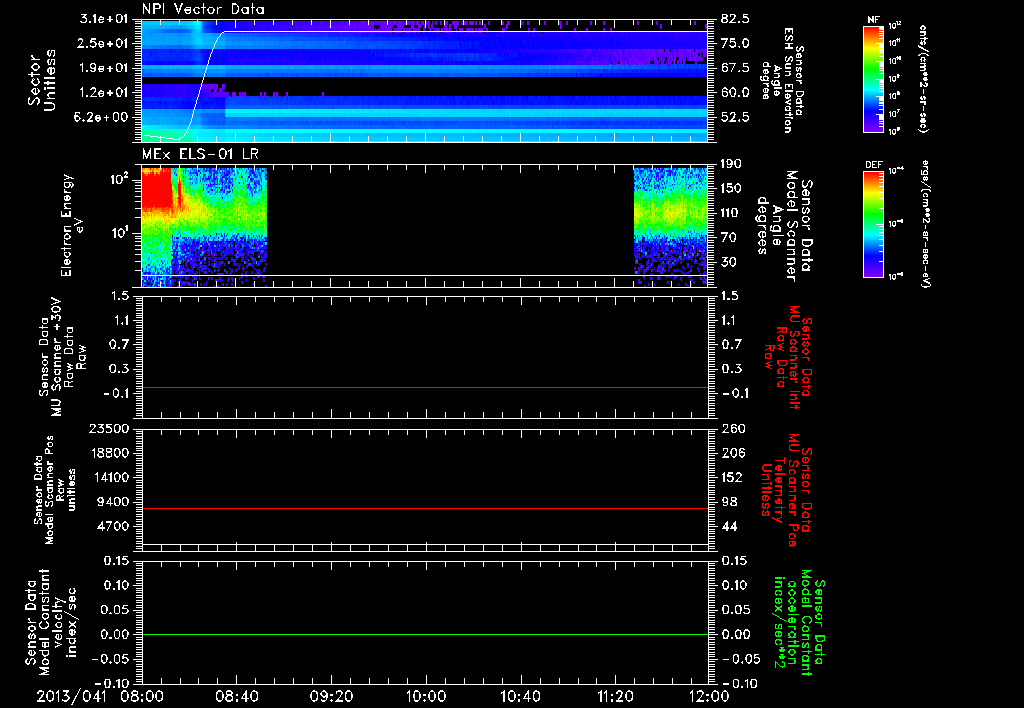Image resolution: width=1024 pixels, height=708 pixels.
Task: Click the red high-flux region in the ELS spectrogram
Action: click(157, 188)
